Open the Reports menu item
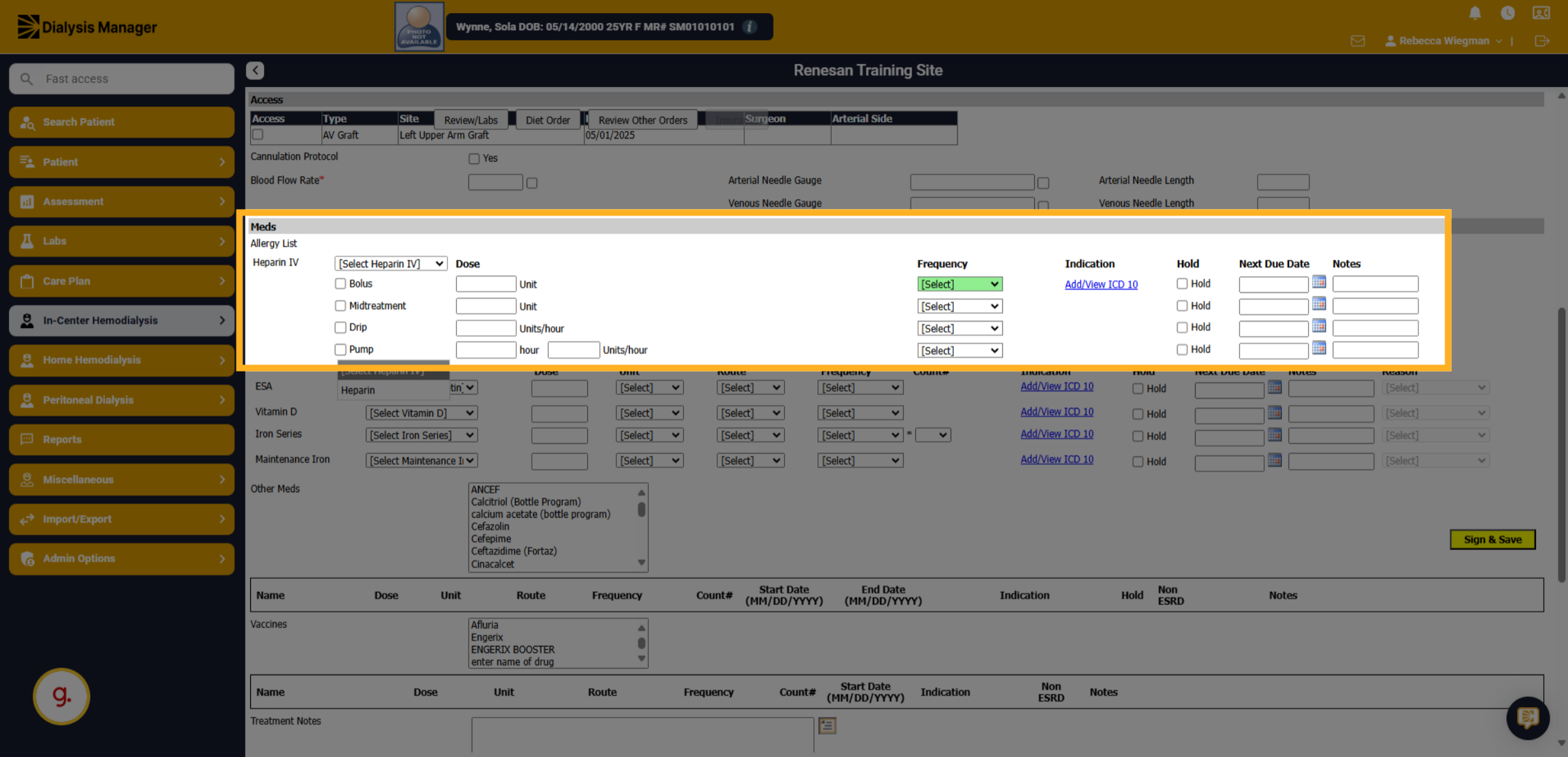The image size is (1568, 757). [x=122, y=440]
